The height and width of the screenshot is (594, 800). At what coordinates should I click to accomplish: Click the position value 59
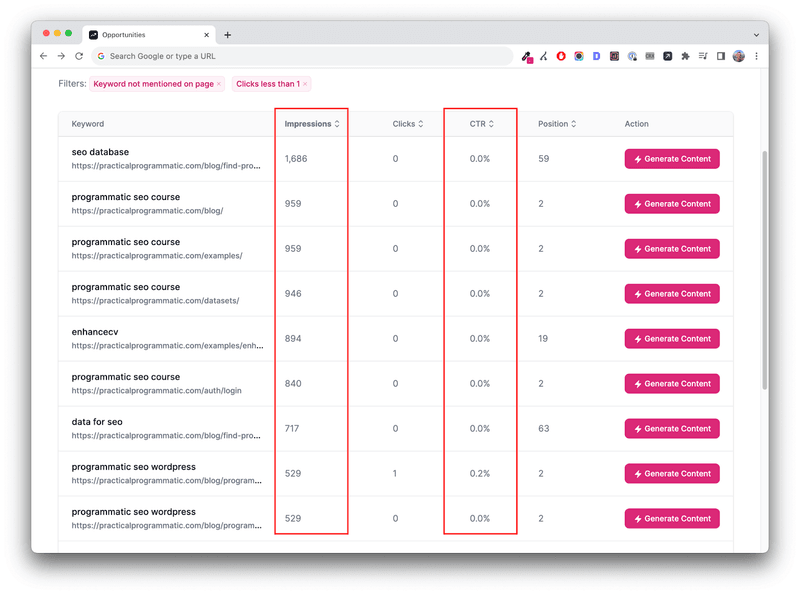tap(543, 159)
